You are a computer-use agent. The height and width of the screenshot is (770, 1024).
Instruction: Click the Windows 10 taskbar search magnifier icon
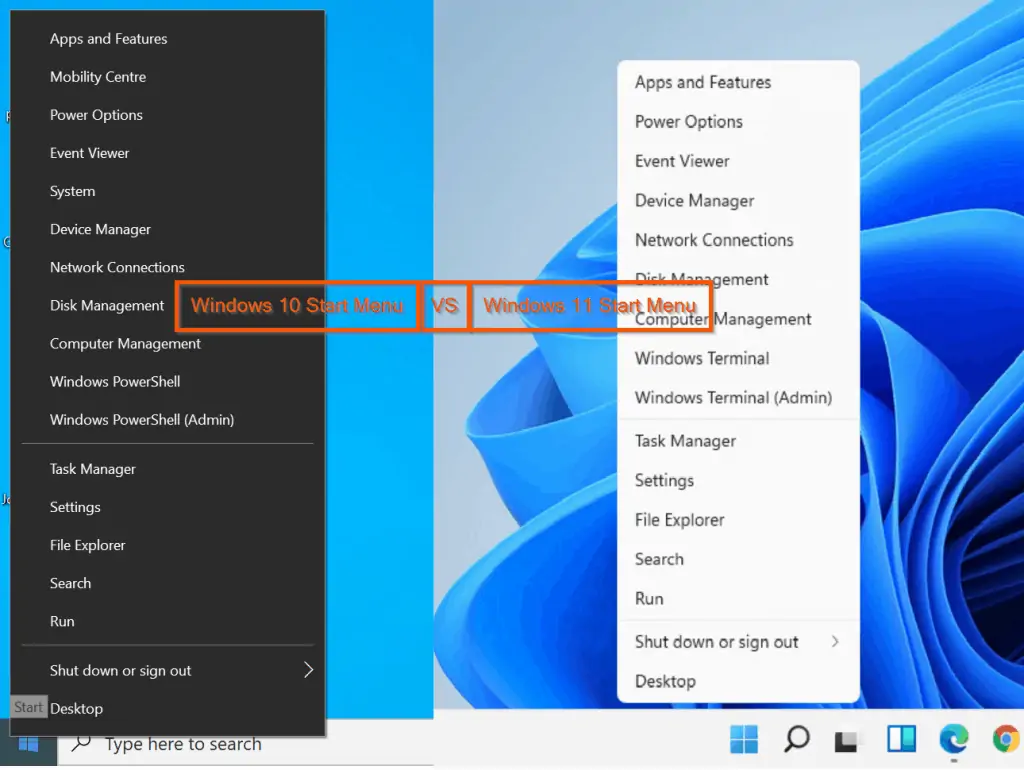pyautogui.click(x=81, y=743)
